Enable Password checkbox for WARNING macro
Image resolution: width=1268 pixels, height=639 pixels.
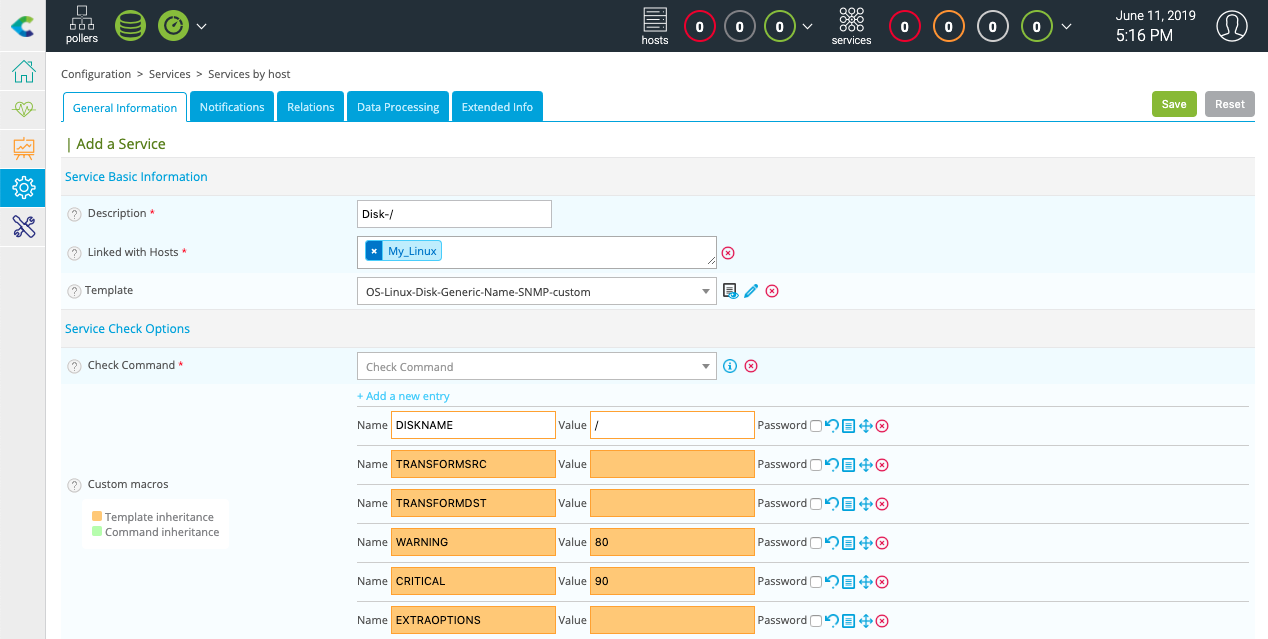click(816, 543)
